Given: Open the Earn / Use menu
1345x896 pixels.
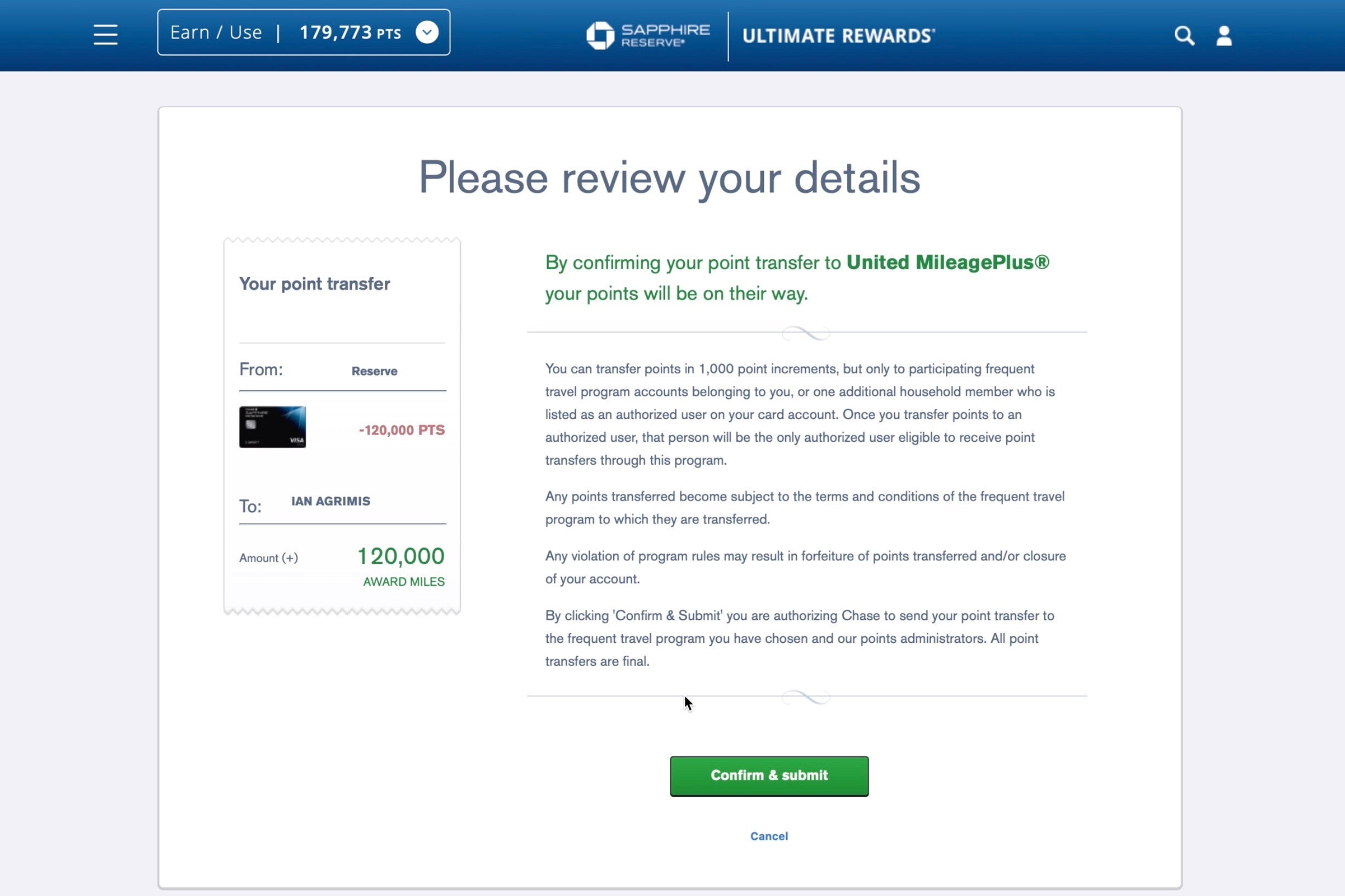Looking at the screenshot, I should pyautogui.click(x=216, y=32).
